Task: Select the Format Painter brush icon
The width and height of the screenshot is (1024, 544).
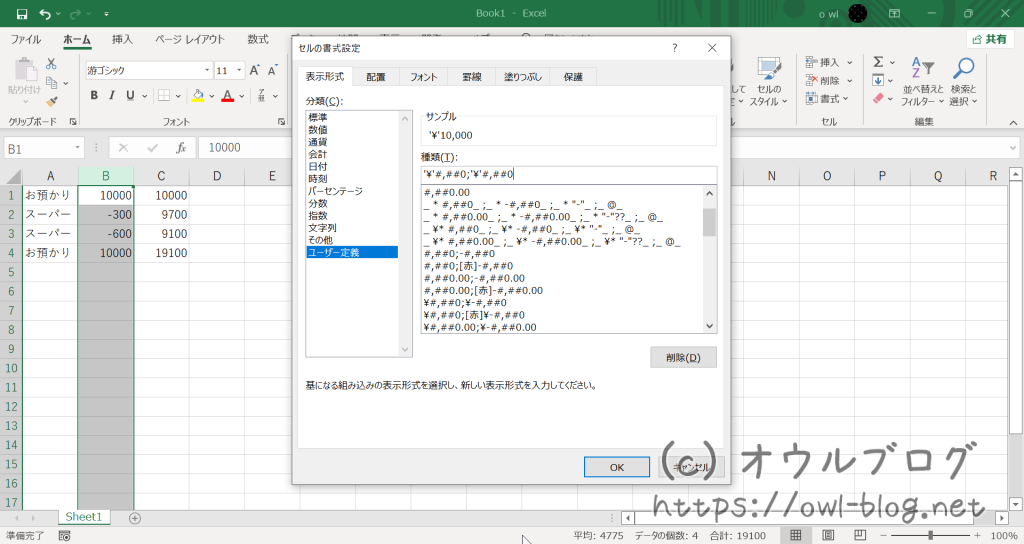Action: [51, 100]
